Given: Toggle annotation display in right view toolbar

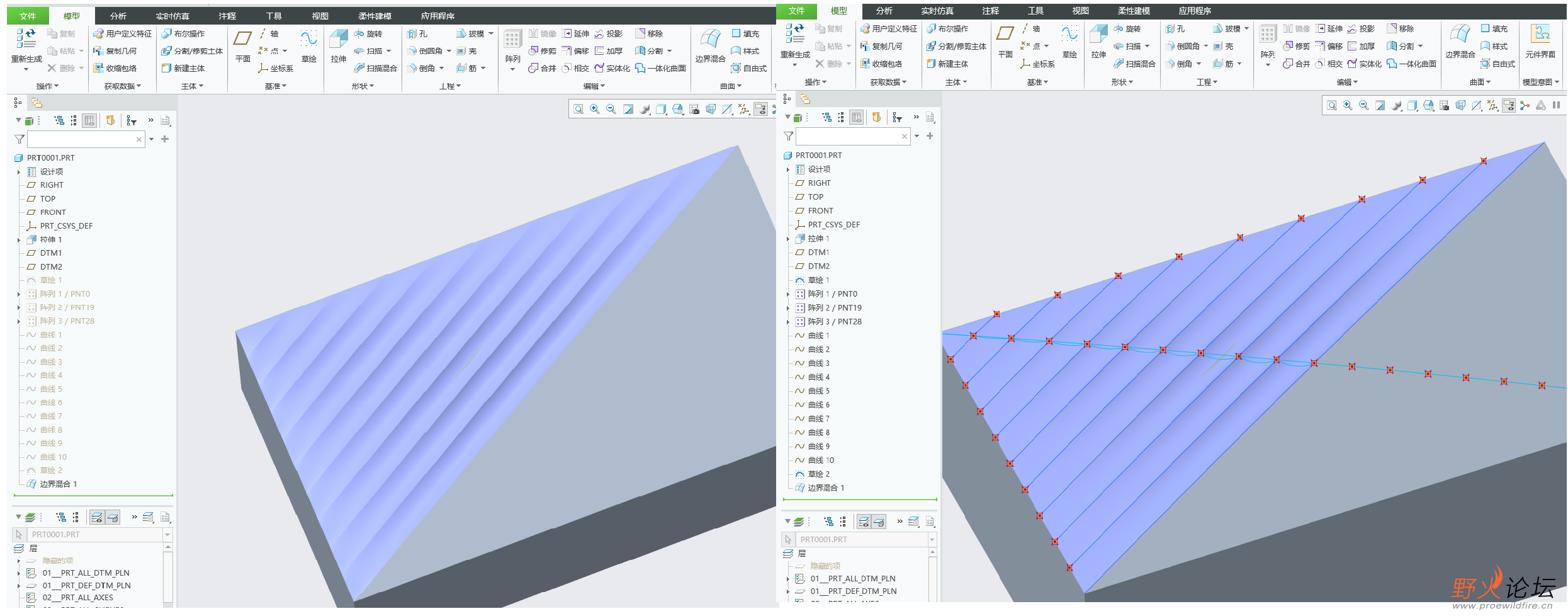Looking at the screenshot, I should tap(1508, 106).
